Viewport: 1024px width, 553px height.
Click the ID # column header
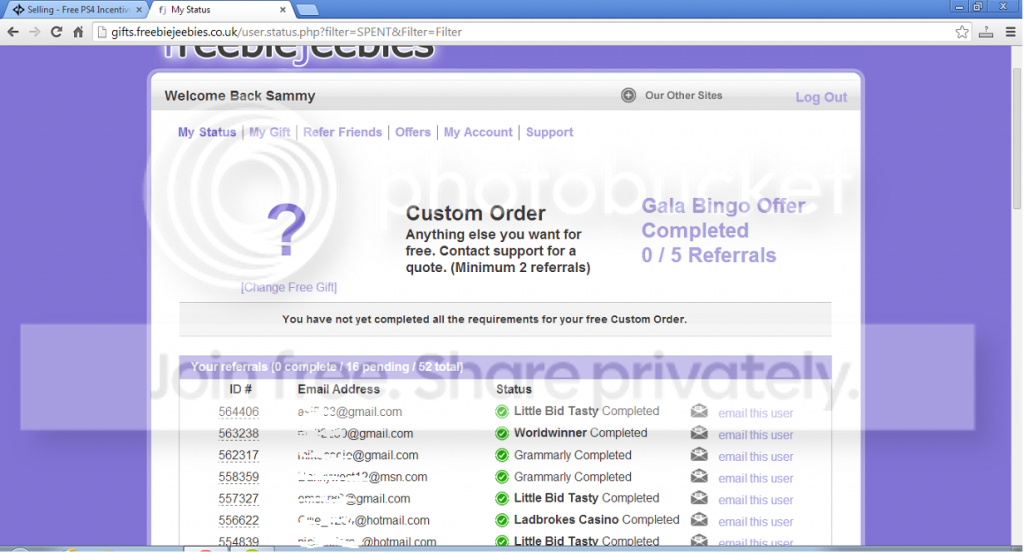coord(240,389)
